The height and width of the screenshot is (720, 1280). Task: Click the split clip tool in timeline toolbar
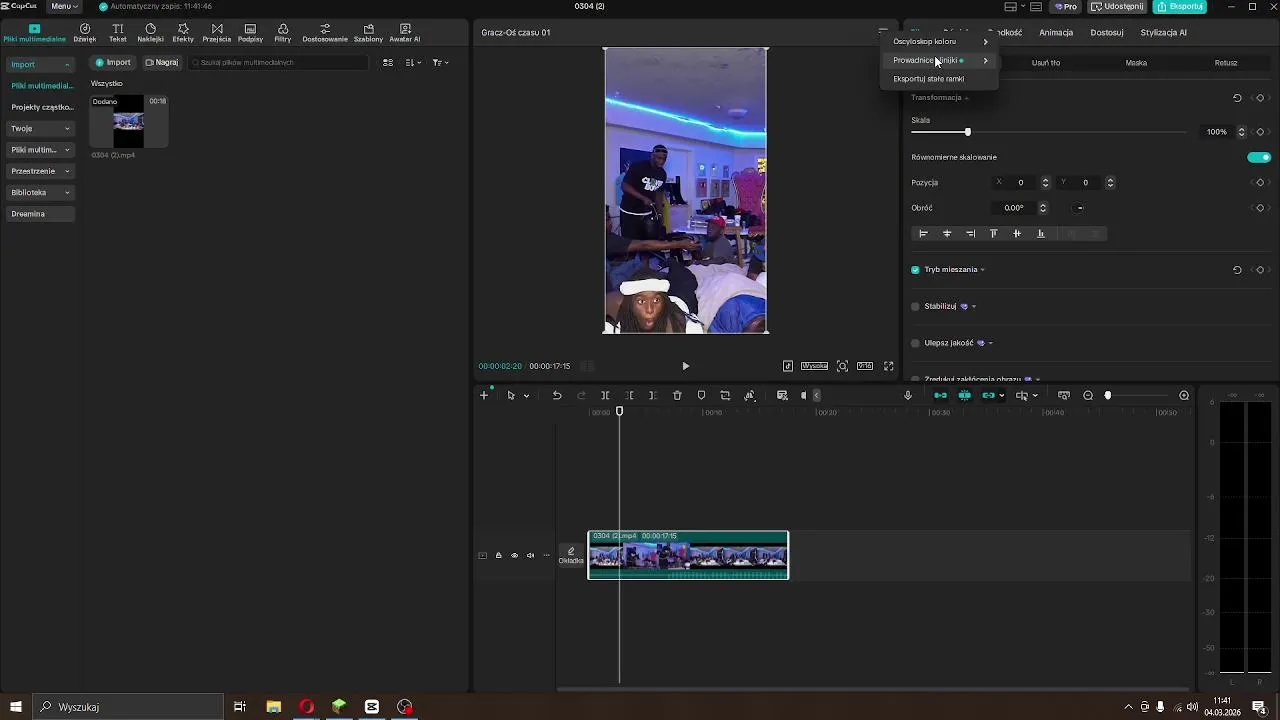[x=605, y=395]
